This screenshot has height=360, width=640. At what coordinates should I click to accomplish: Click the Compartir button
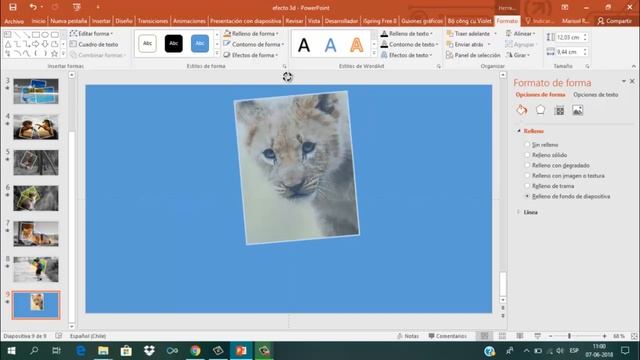[615, 21]
